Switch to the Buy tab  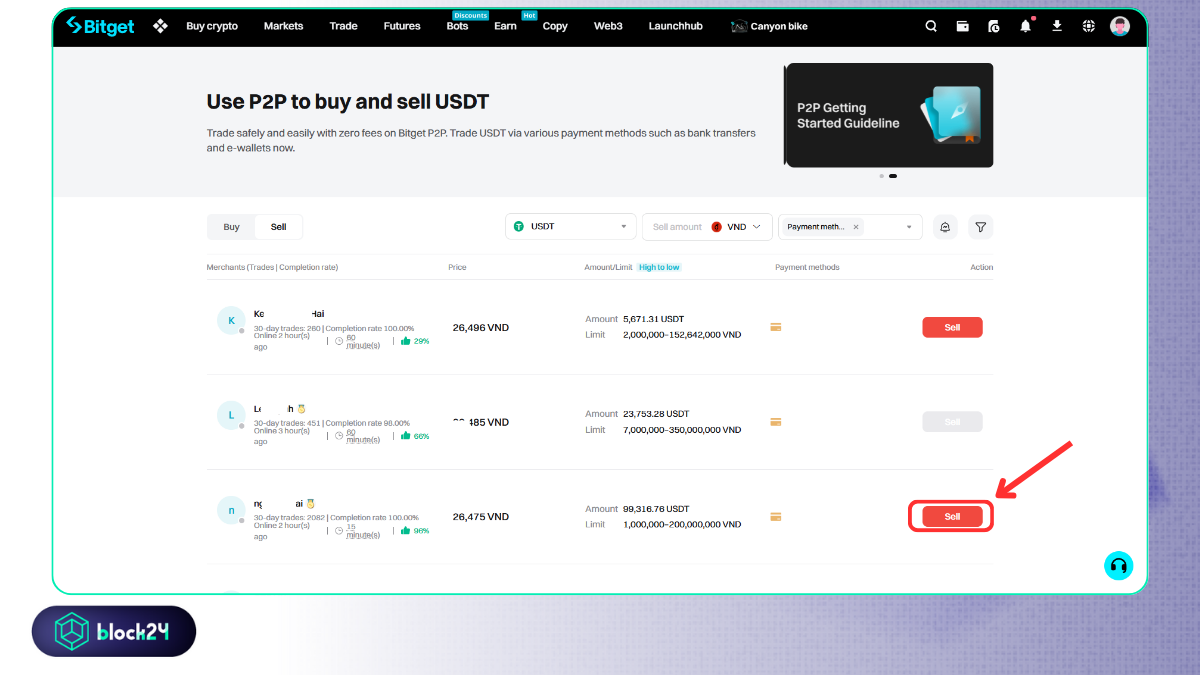click(231, 227)
